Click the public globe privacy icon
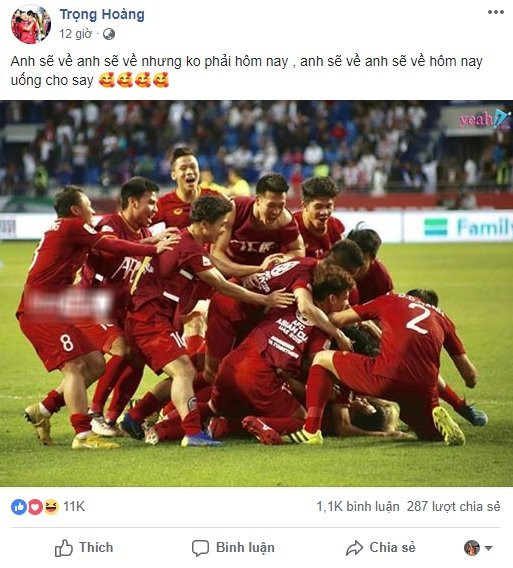The image size is (513, 568). click(x=109, y=34)
